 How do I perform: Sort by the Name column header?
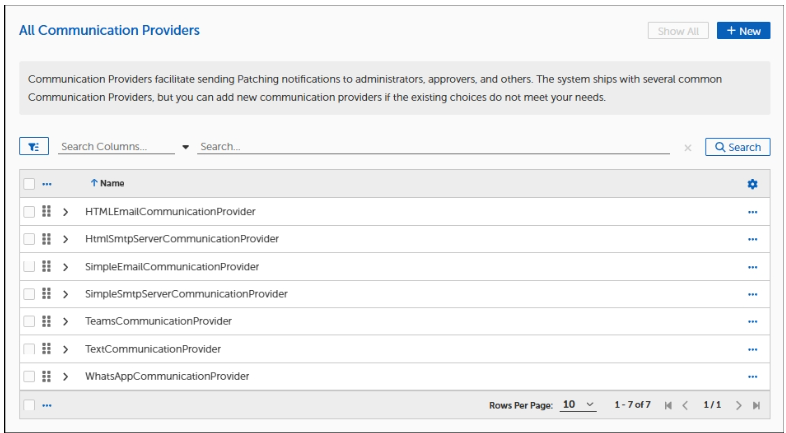[109, 184]
